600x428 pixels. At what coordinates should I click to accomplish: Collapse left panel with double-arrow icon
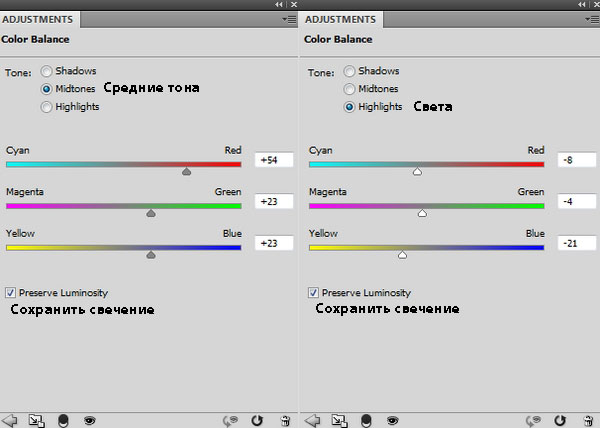point(279,4)
